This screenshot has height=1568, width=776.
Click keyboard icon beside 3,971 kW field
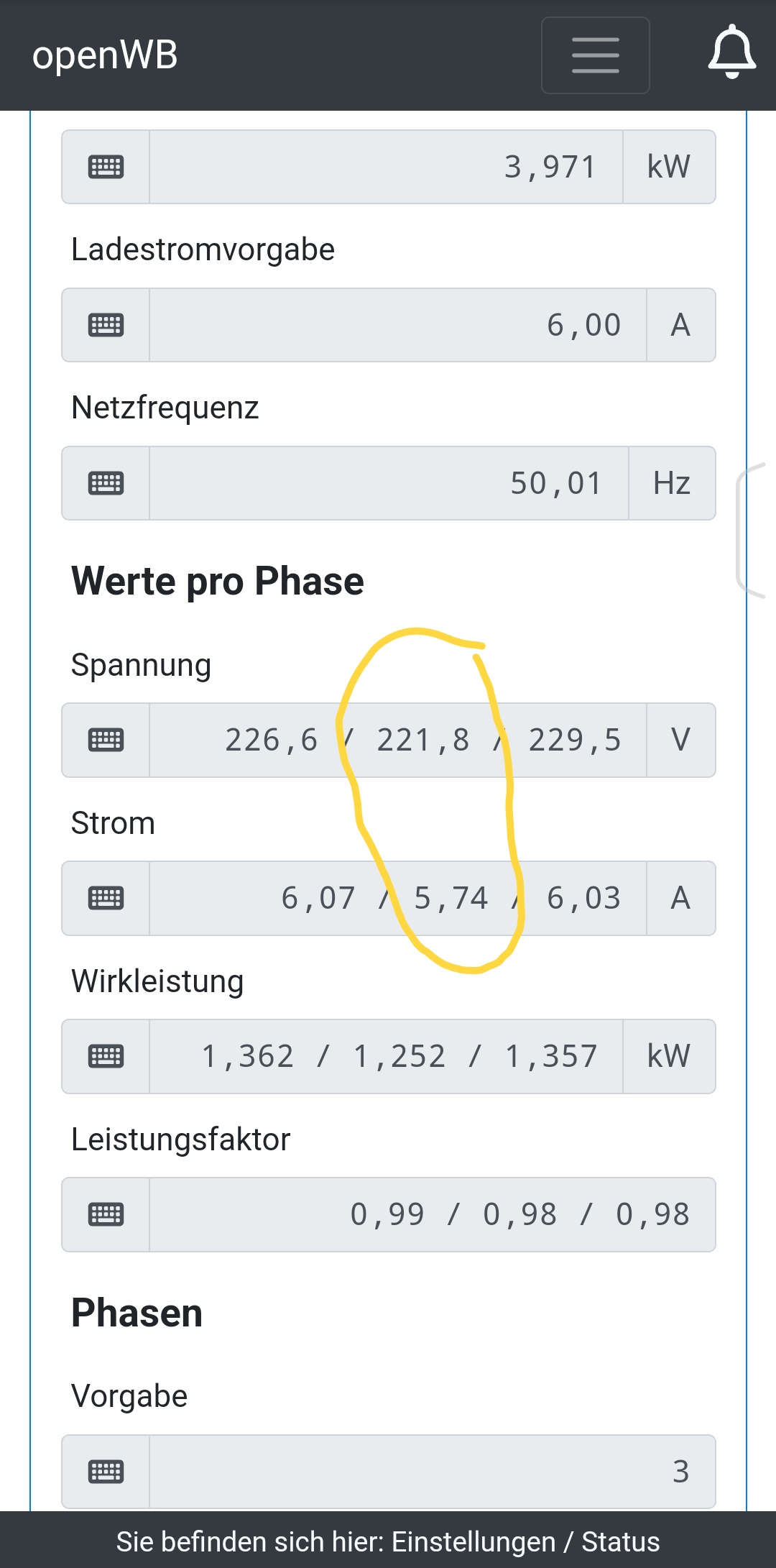pos(106,167)
